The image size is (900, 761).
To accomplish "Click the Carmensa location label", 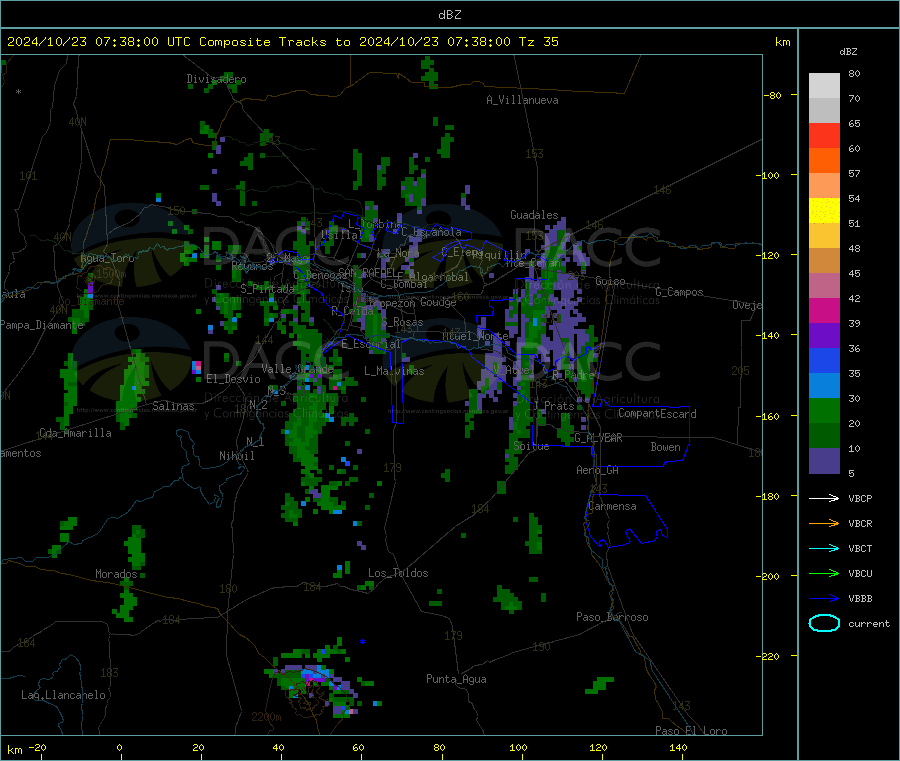I will tap(612, 506).
